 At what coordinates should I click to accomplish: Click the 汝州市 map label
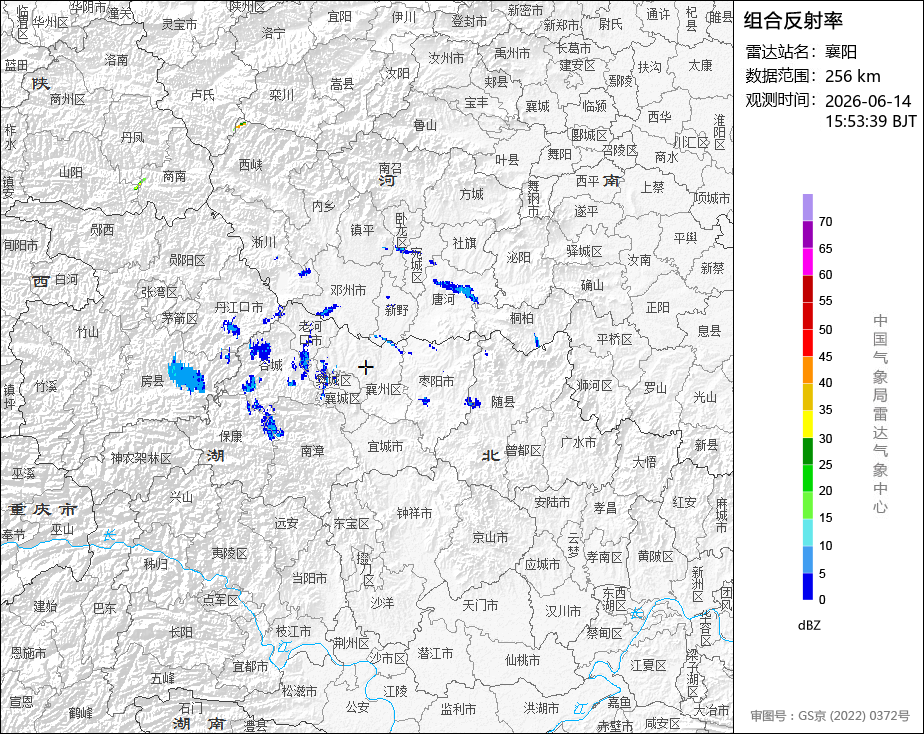[x=446, y=58]
